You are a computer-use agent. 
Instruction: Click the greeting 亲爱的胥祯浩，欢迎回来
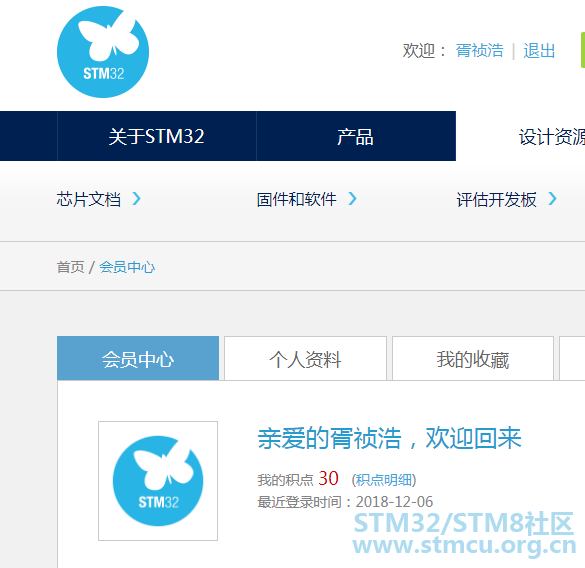pyautogui.click(x=389, y=438)
